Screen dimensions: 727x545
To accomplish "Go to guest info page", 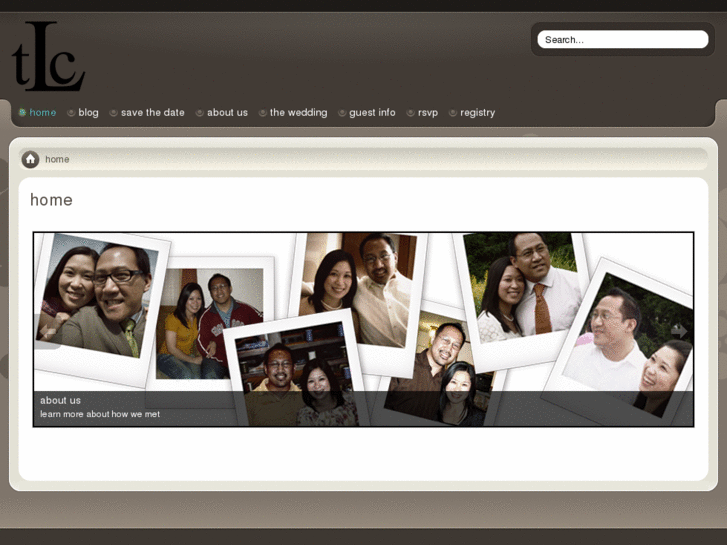I will [x=372, y=113].
